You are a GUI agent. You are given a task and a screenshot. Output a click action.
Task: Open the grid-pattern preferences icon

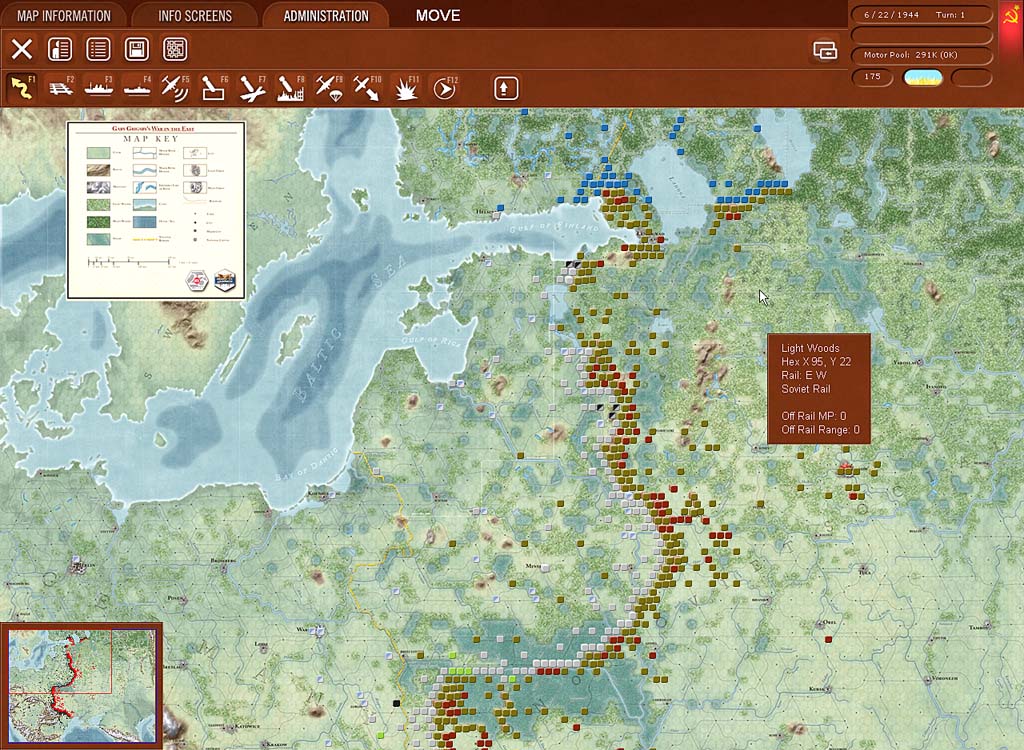point(175,49)
